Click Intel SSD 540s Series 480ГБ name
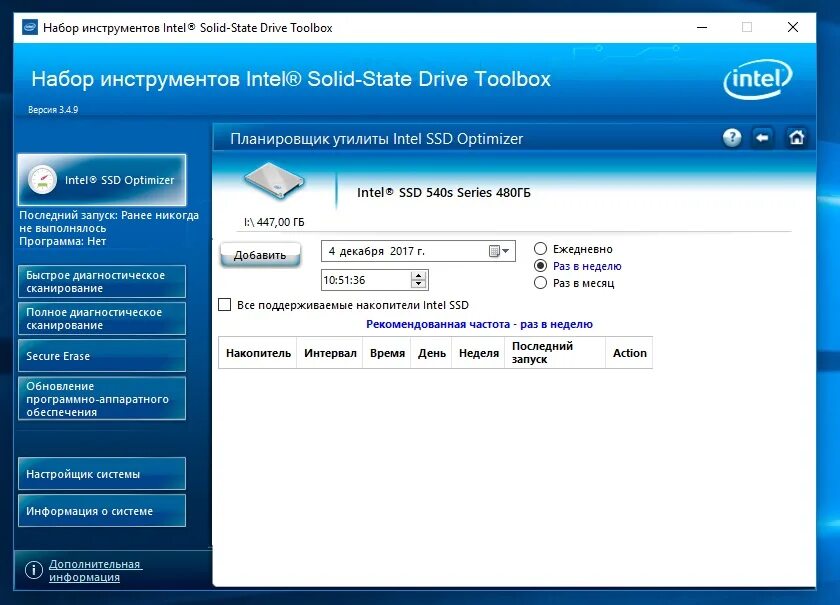The width and height of the screenshot is (840, 605). tap(444, 192)
